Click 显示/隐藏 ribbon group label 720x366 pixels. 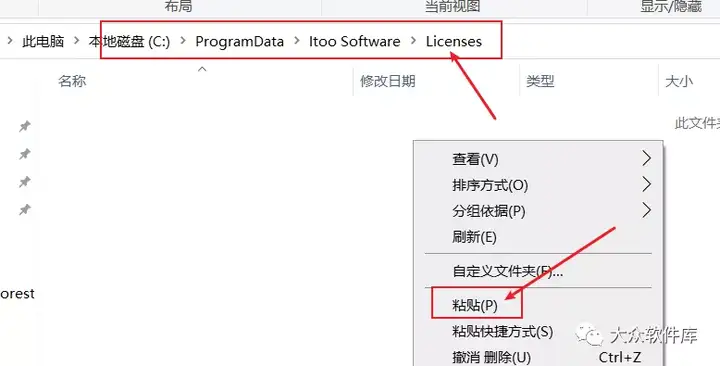click(x=671, y=6)
